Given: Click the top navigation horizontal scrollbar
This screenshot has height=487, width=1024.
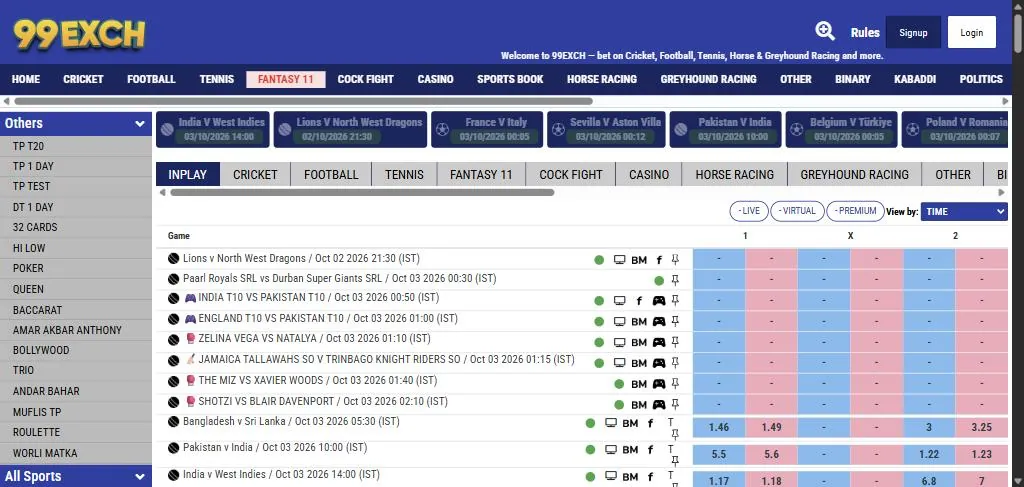Looking at the screenshot, I should (304, 101).
